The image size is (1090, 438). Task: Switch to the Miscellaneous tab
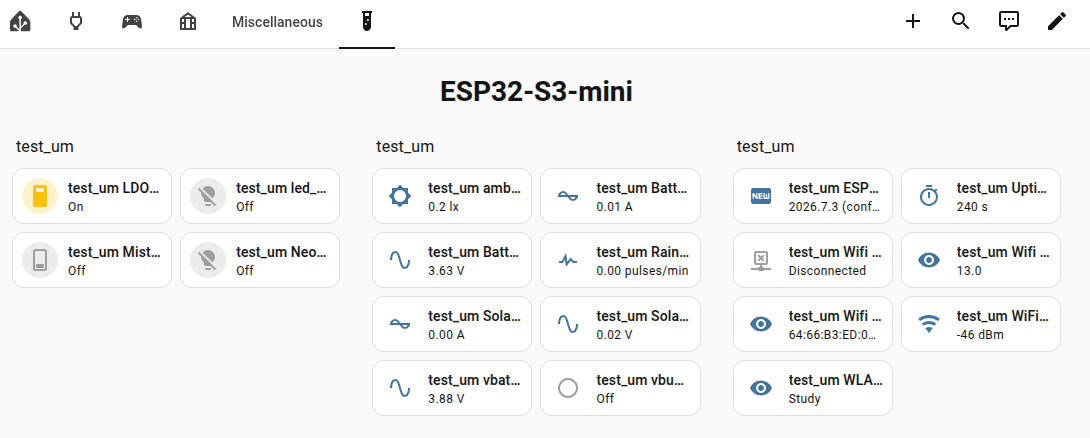[277, 22]
